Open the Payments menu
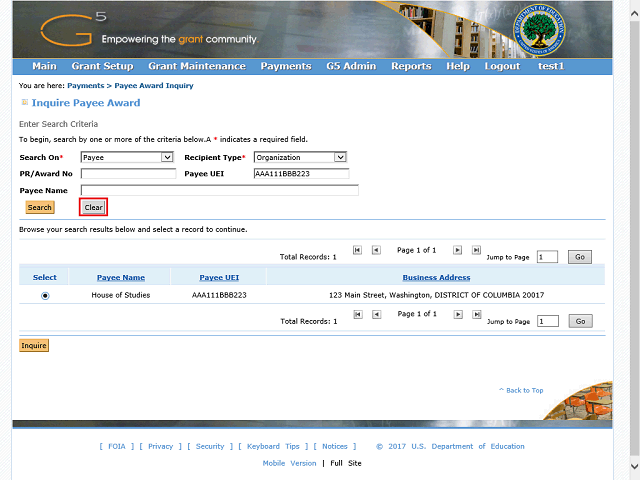The image size is (640, 480). (x=286, y=66)
